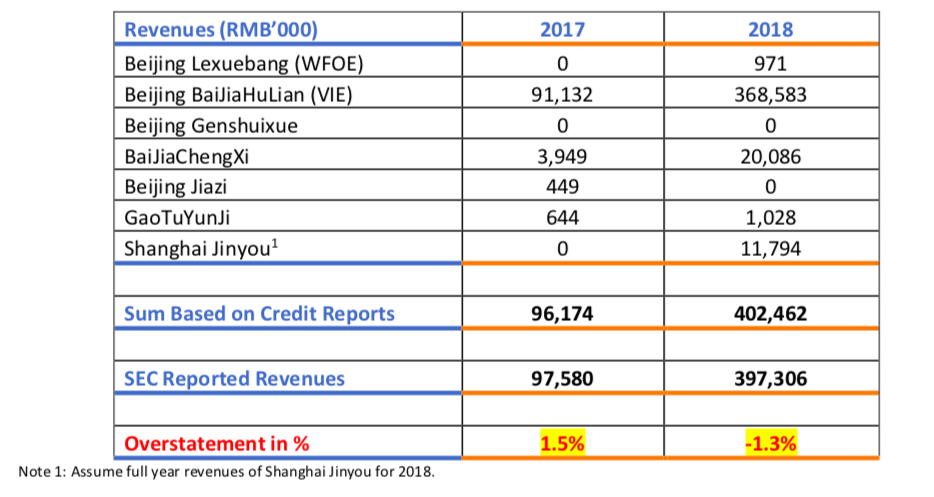Image resolution: width=934 pixels, height=497 pixels.
Task: Click 'Sum Based on Credit Reports' label
Action: [259, 313]
